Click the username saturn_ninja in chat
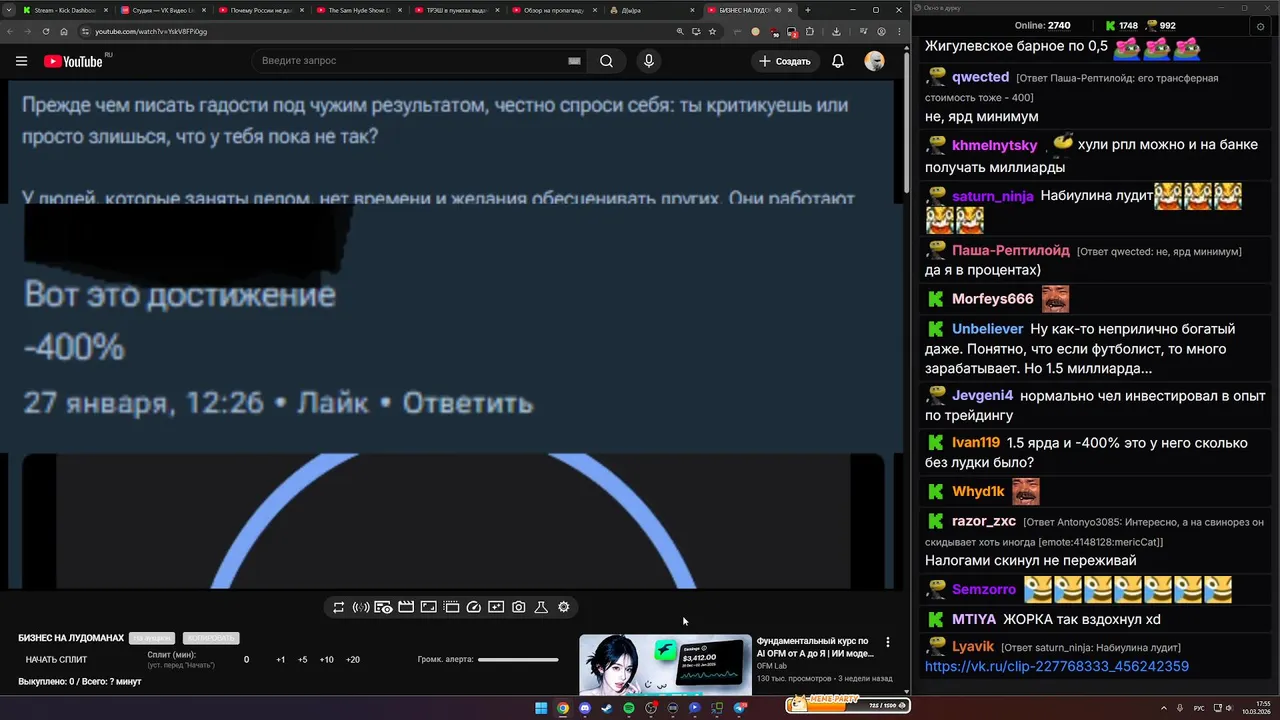Screen dimensions: 1280x720 point(993,196)
